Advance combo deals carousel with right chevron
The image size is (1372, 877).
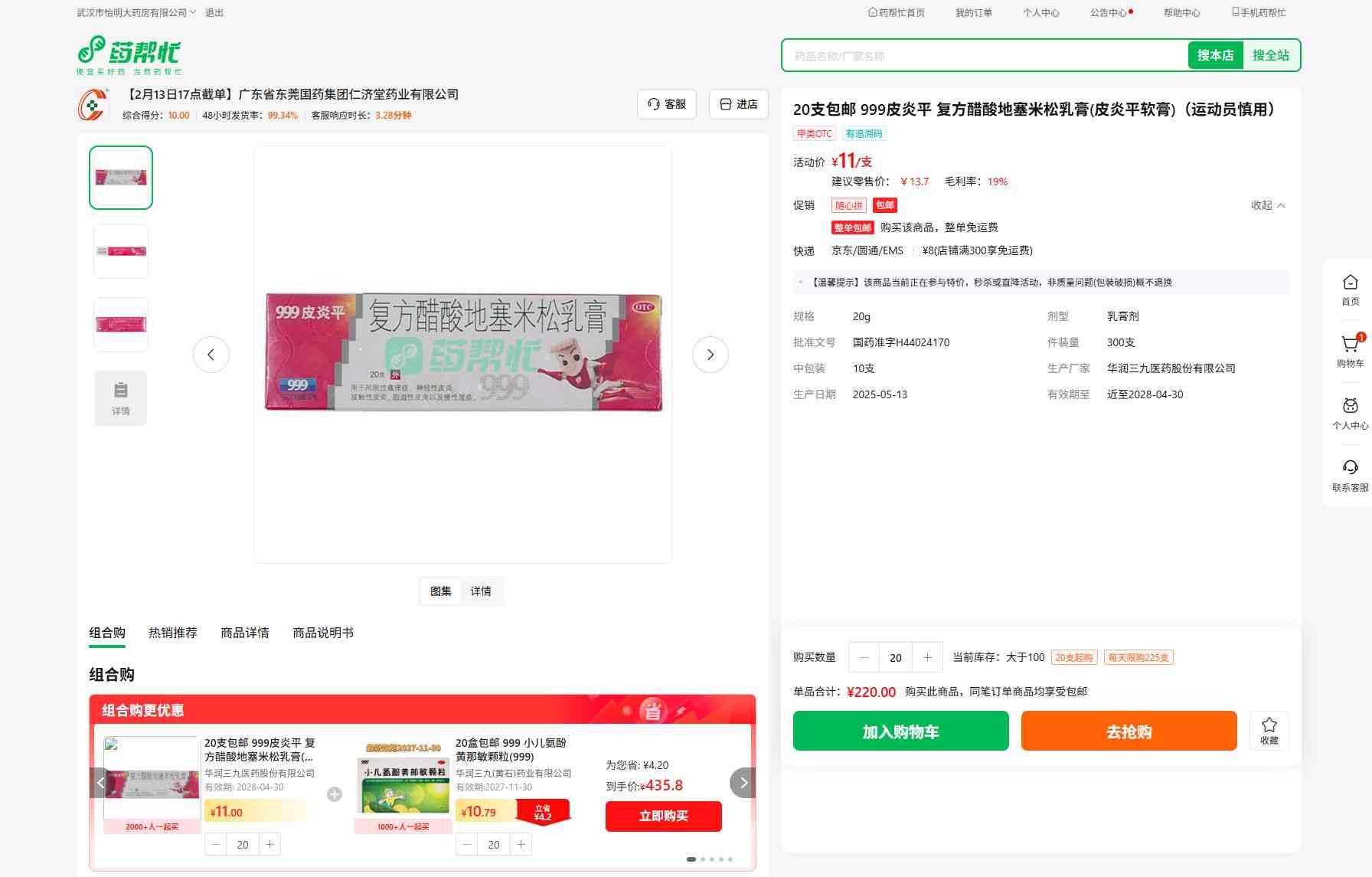743,783
